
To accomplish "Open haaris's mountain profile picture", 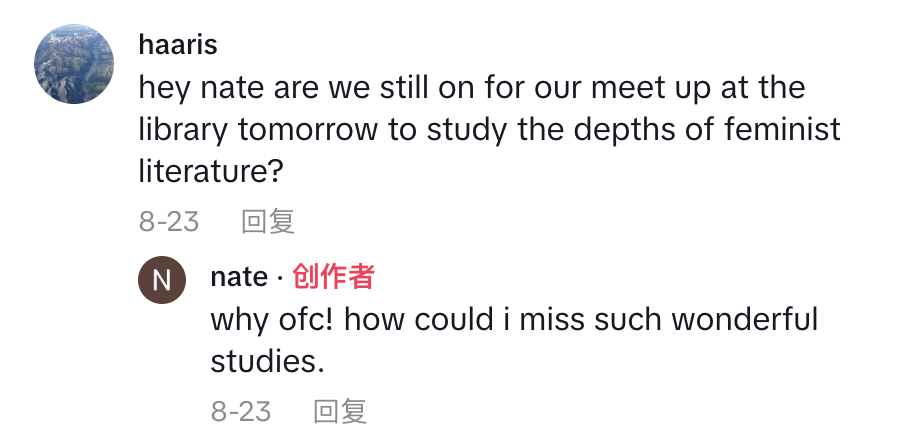I will point(74,64).
